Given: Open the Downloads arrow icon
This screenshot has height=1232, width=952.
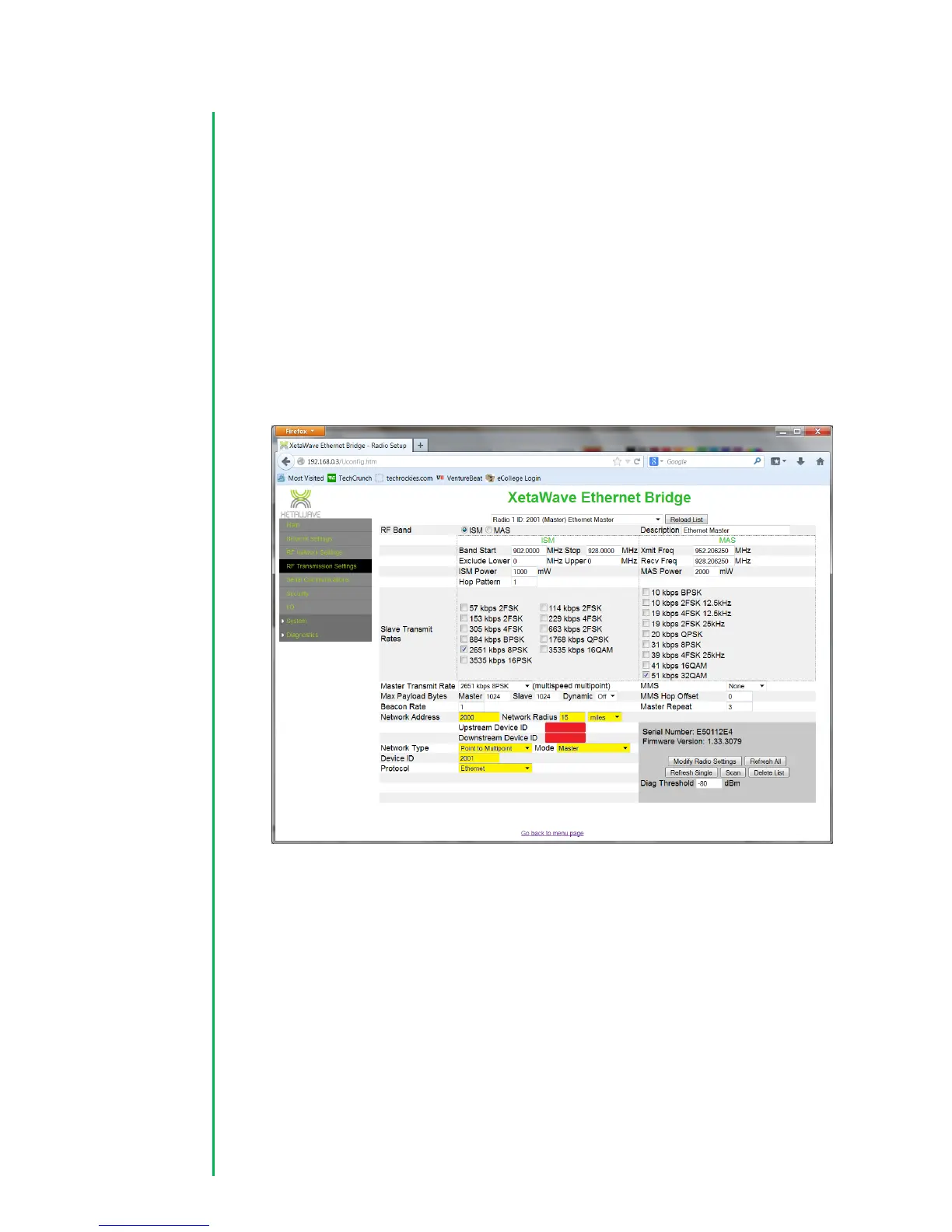Looking at the screenshot, I should pyautogui.click(x=800, y=461).
